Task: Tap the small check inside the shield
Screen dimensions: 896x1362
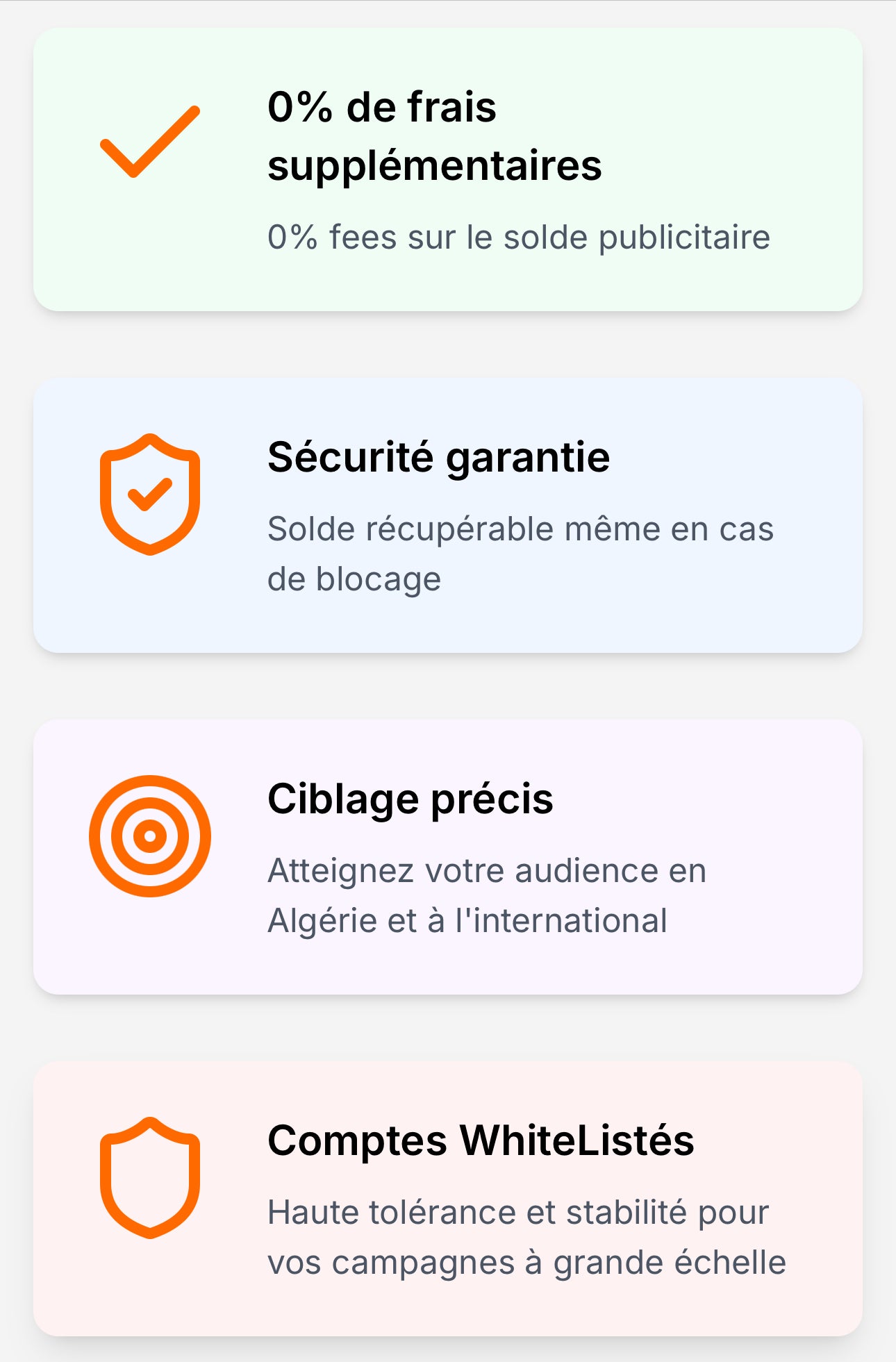Action: (x=149, y=494)
